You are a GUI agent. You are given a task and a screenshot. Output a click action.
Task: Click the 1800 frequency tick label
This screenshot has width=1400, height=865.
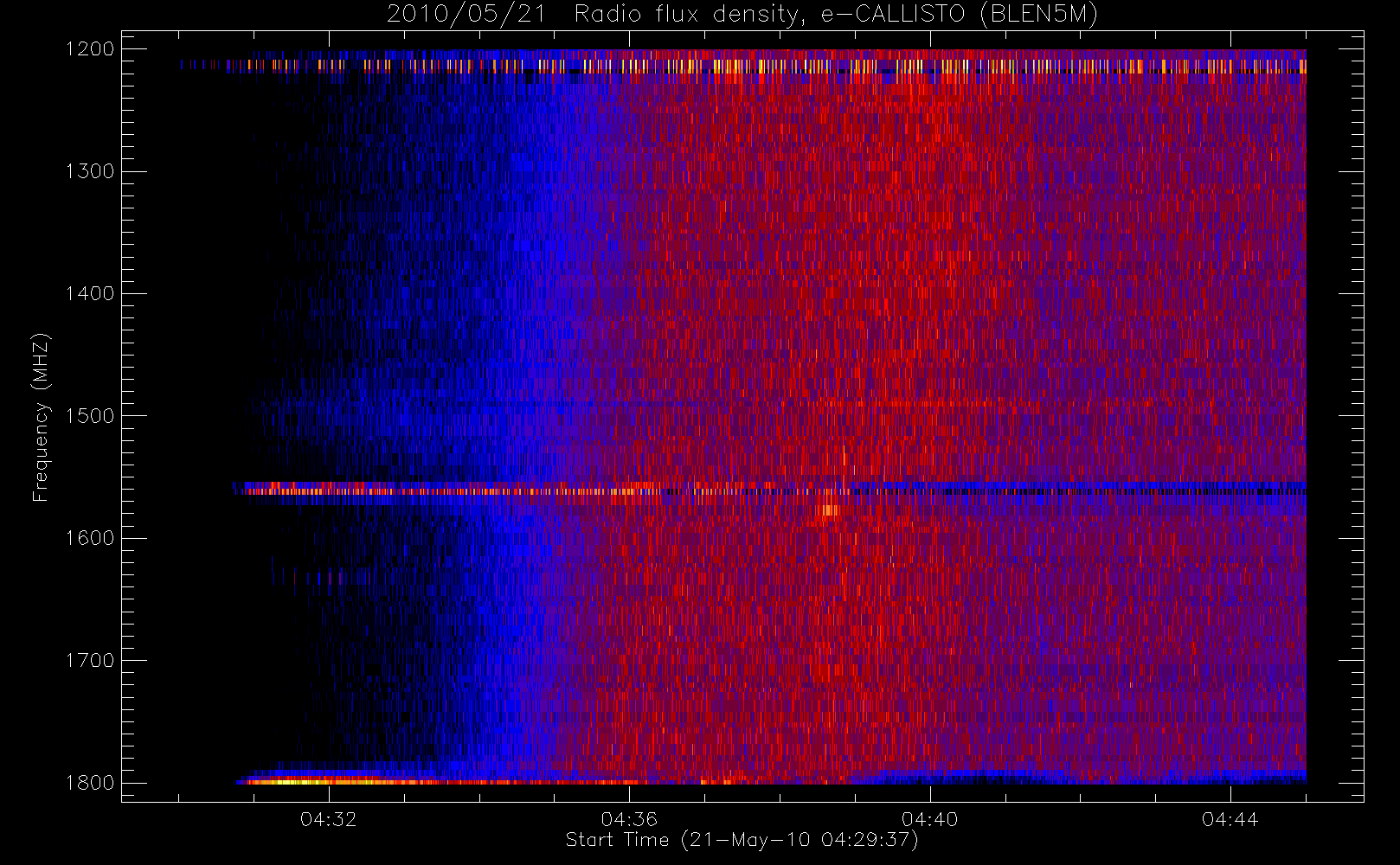pyautogui.click(x=90, y=783)
